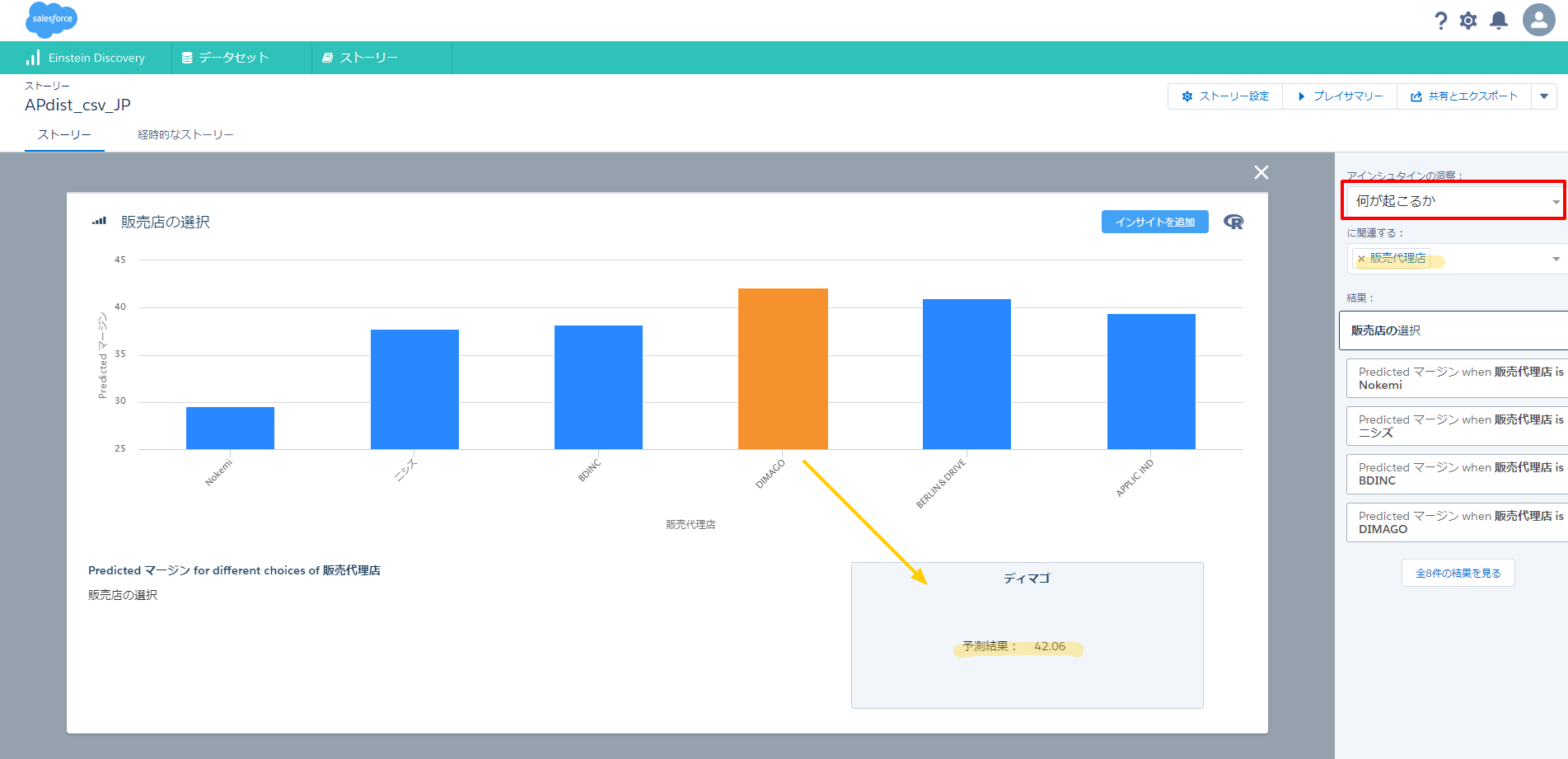
Task: Select the Predicted マージン BDINC result
Action: click(1456, 474)
